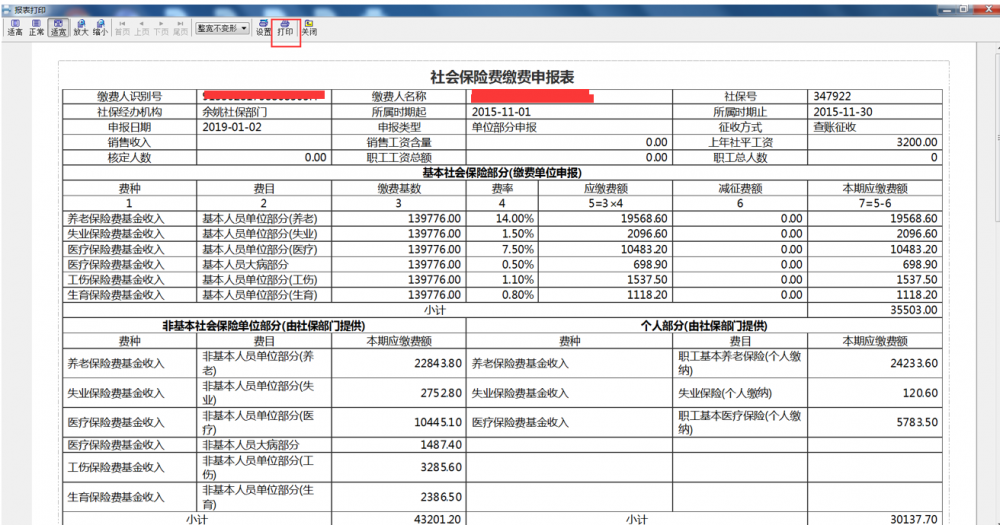Click the amount 2752.80
Screen dimensions: 1000x525
441,393
